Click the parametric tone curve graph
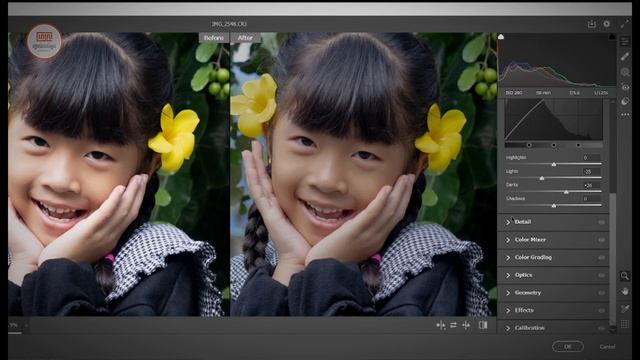Image resolution: width=640 pixels, height=360 pixels. click(553, 120)
